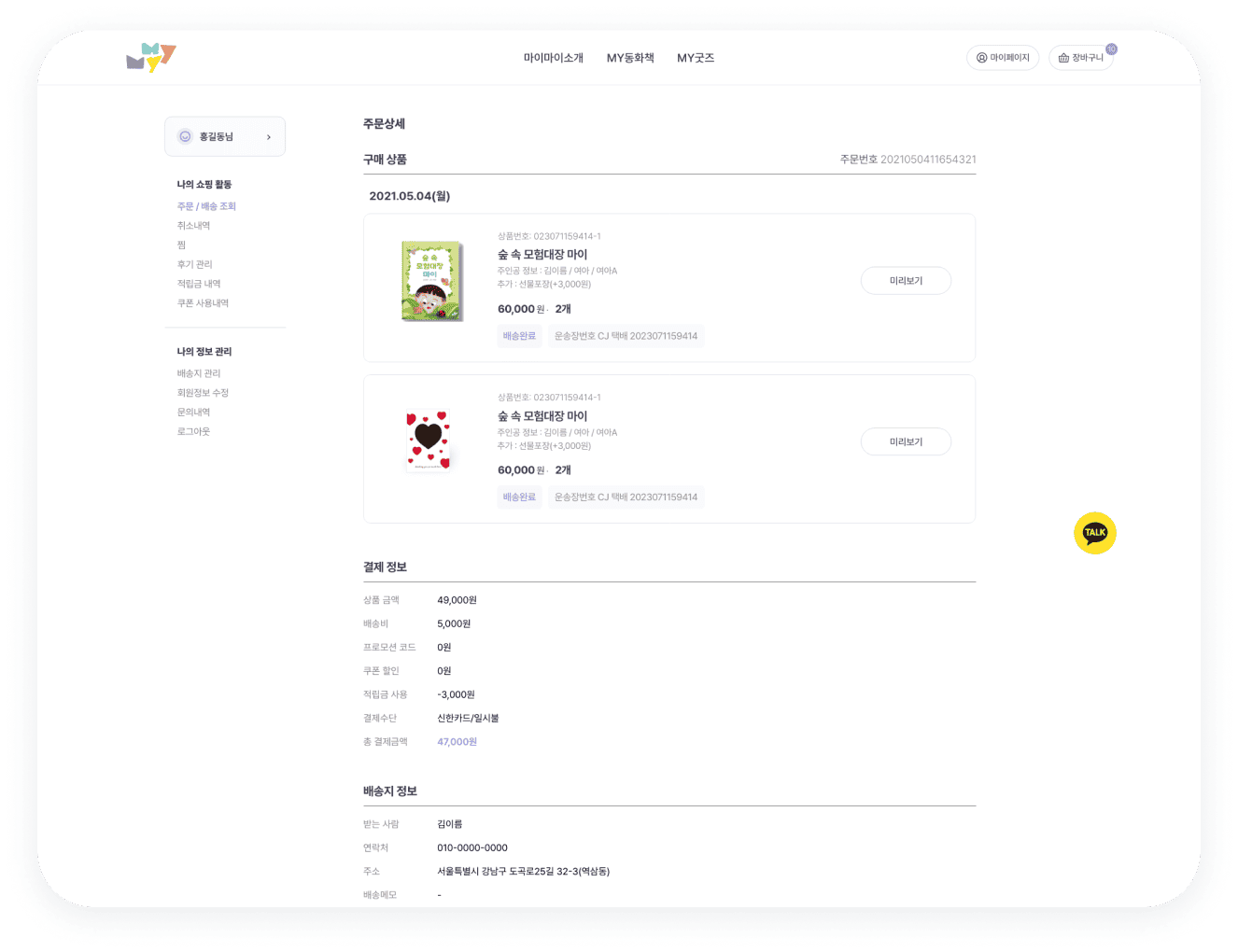This screenshot has width=1238, height=952.
Task: Click the smiley profile avatar icon
Action: pyautogui.click(x=185, y=136)
